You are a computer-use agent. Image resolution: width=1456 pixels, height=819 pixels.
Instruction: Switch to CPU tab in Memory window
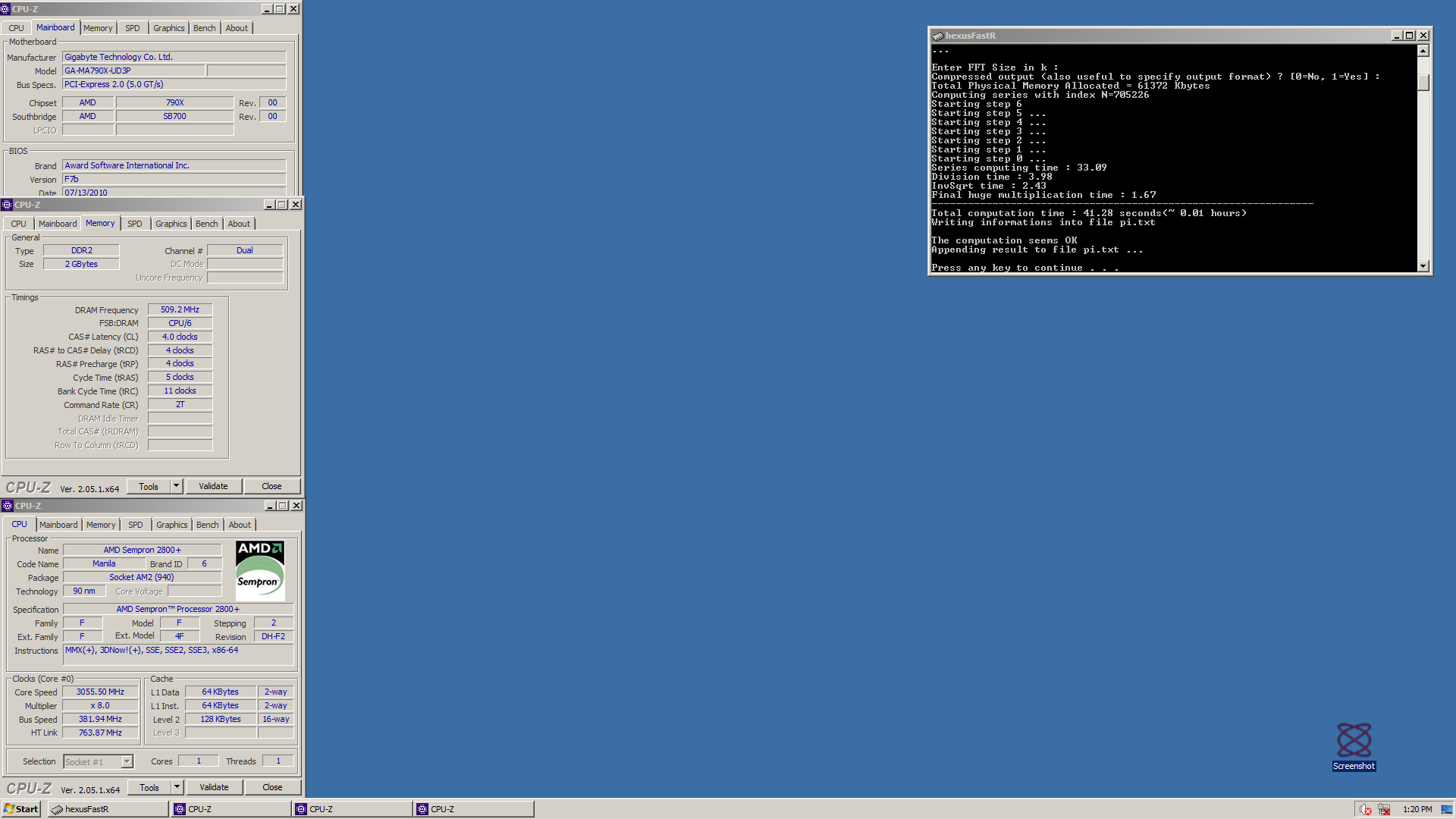pos(18,224)
